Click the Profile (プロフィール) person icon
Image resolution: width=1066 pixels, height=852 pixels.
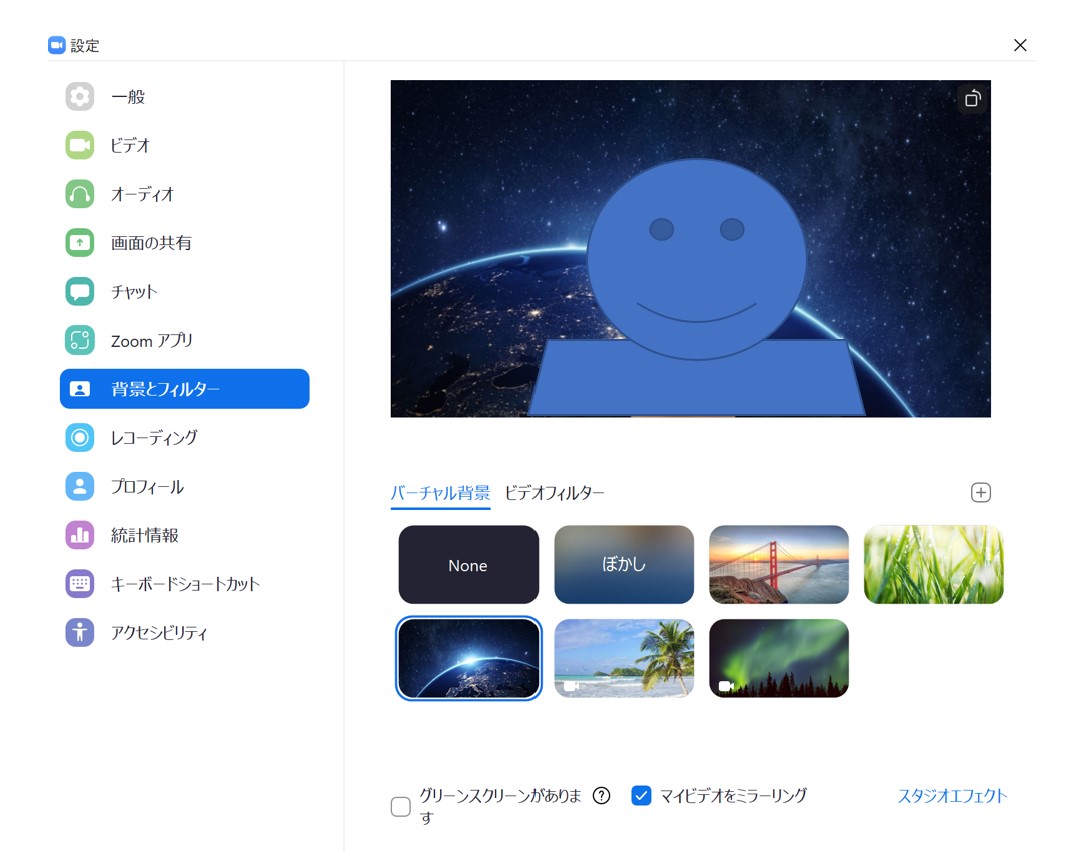coord(80,486)
